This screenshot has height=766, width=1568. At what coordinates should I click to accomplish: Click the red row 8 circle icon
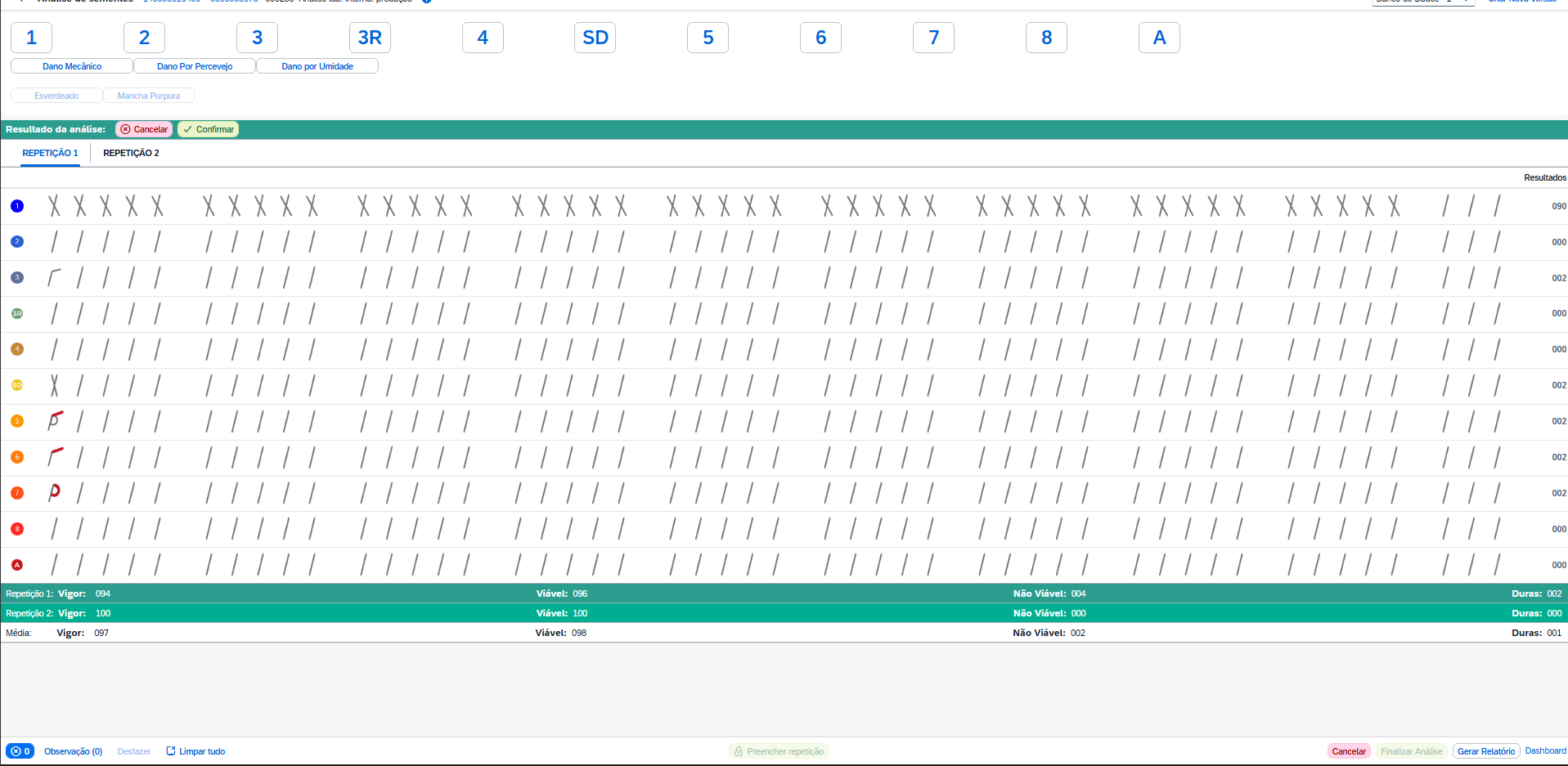[17, 529]
